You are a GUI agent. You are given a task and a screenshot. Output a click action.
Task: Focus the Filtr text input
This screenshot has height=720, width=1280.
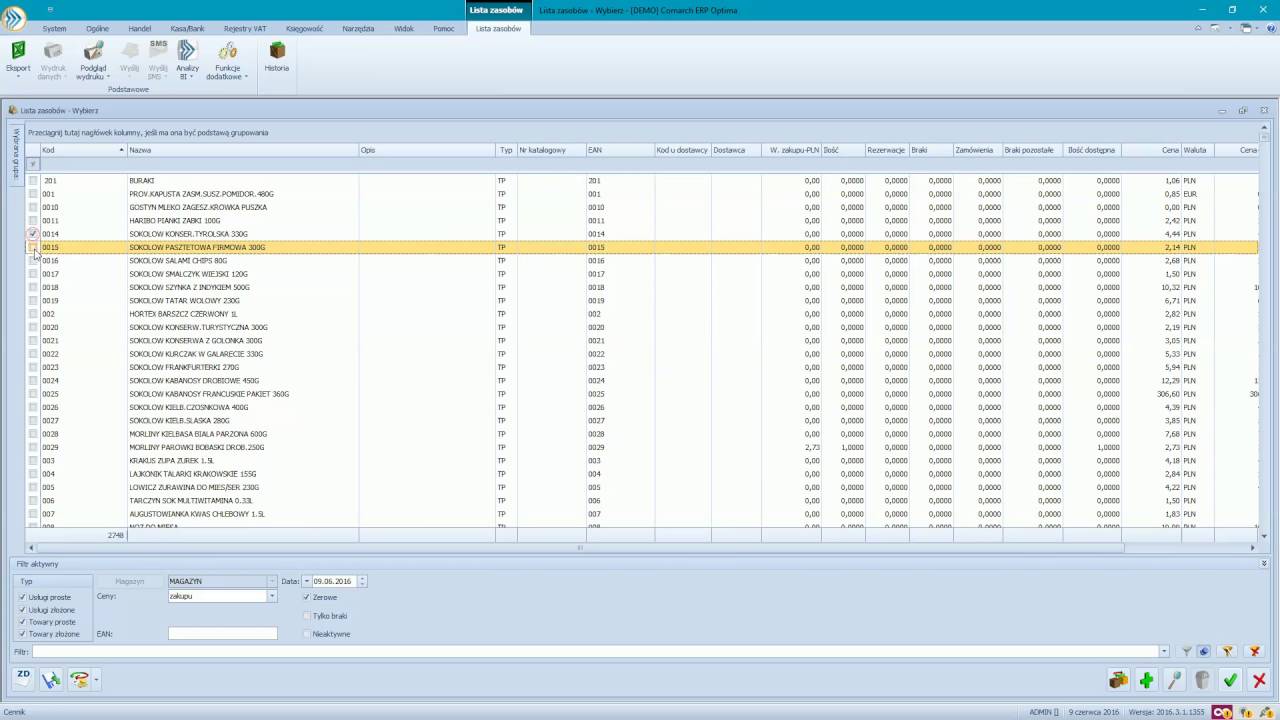point(595,652)
